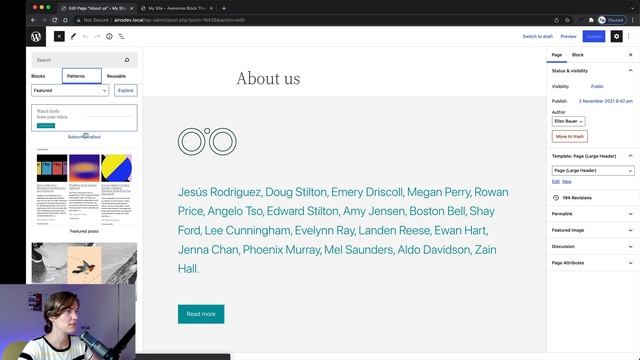Image resolution: width=640 pixels, height=360 pixels.
Task: Click Switch to draft
Action: tap(538, 36)
